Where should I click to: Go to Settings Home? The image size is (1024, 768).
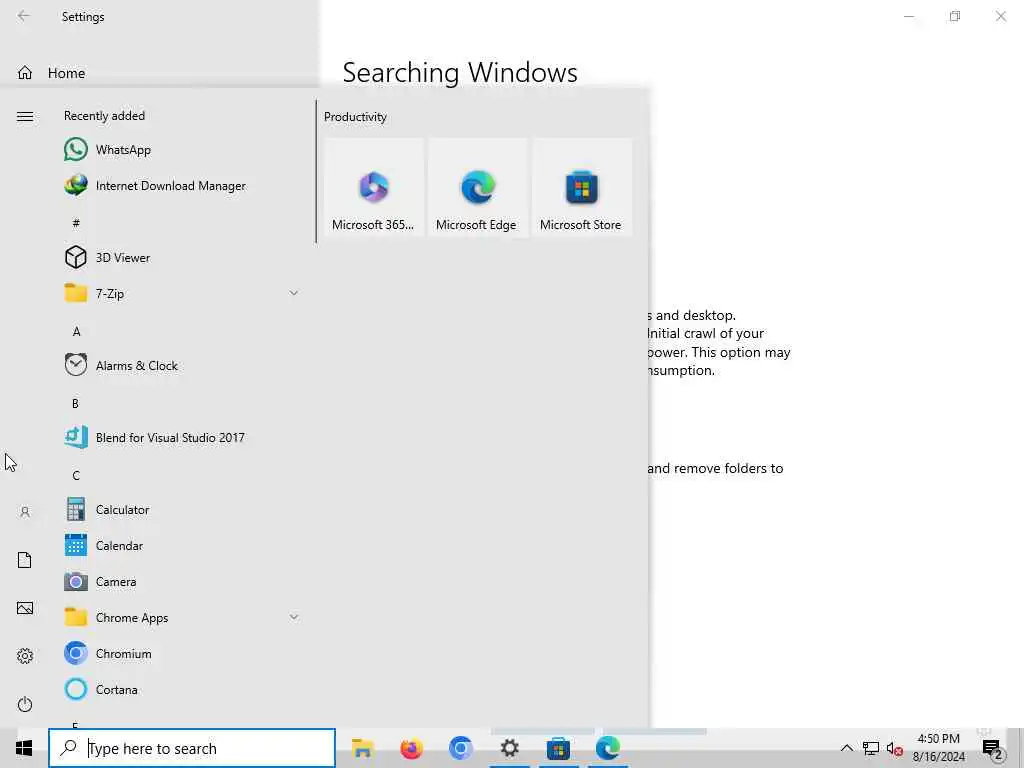(52, 72)
